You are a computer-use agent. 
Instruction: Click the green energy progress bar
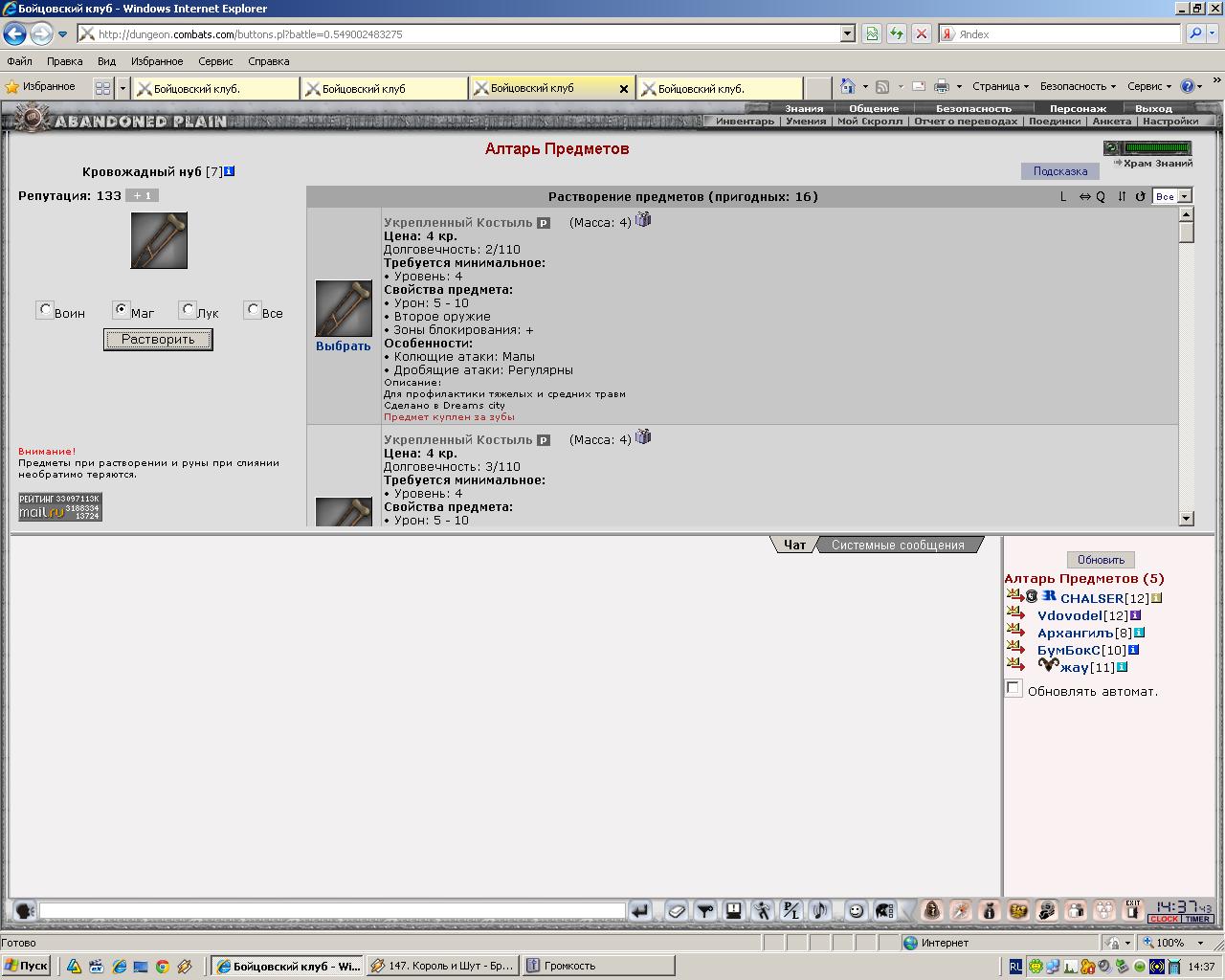pos(1158,148)
